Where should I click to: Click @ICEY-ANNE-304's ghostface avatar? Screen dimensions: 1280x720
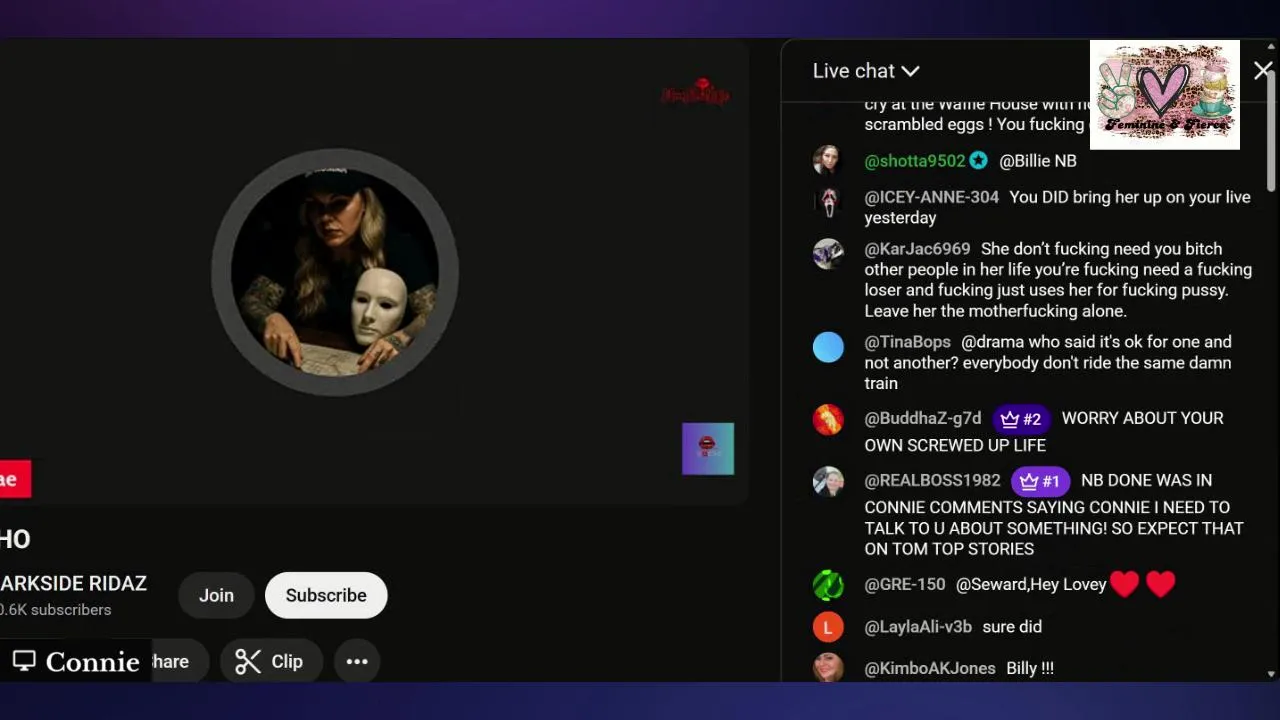click(x=827, y=203)
